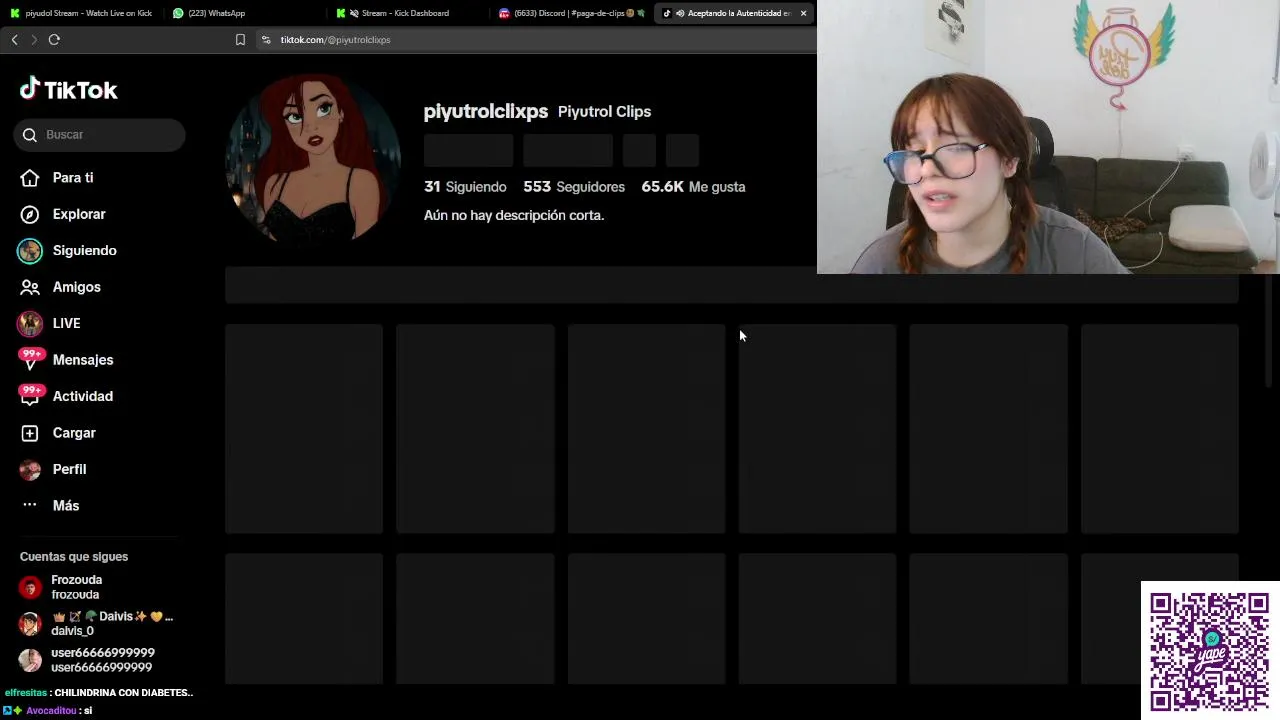Click the 65.6K Me gusta count
The height and width of the screenshot is (720, 1280).
point(693,187)
